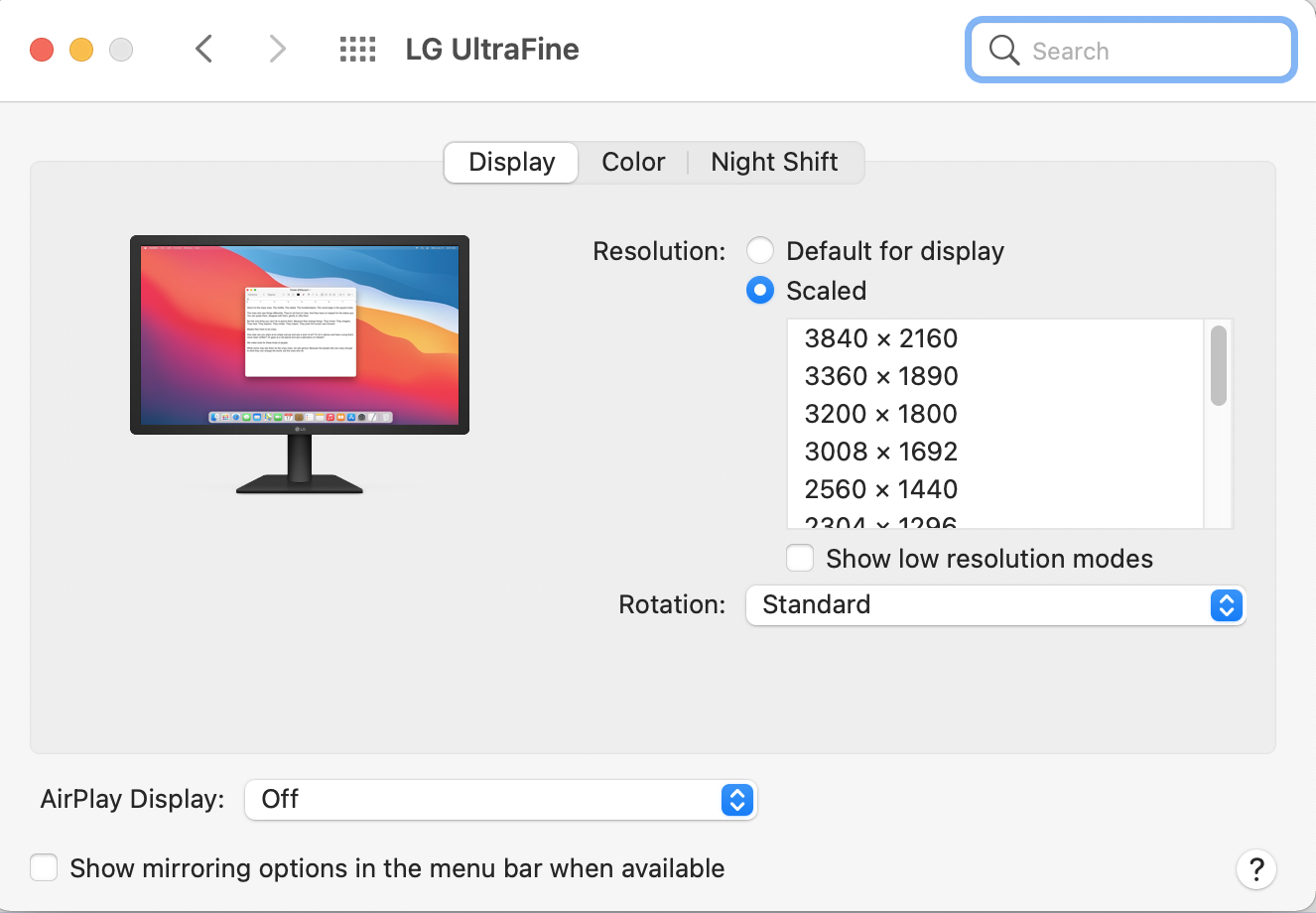The width and height of the screenshot is (1316, 913).
Task: Minimize the window with the yellow button
Action: tap(81, 50)
